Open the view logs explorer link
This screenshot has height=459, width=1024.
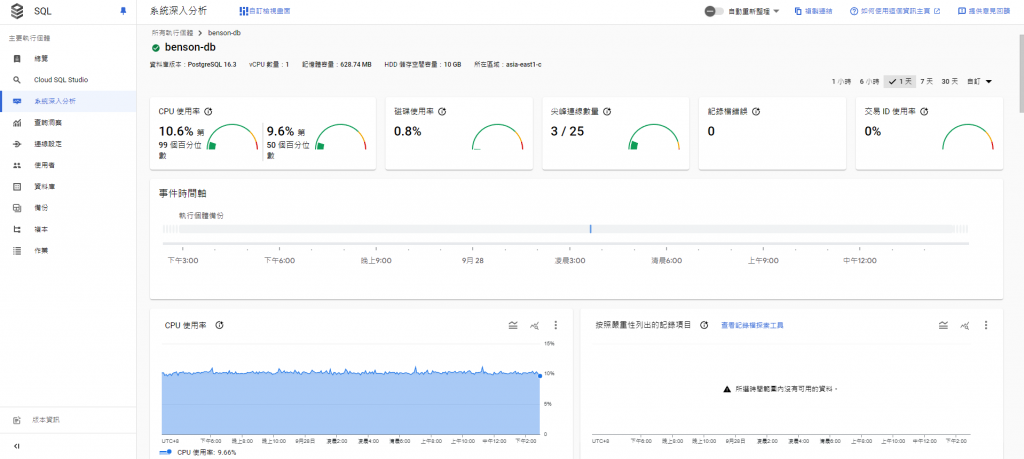752,325
